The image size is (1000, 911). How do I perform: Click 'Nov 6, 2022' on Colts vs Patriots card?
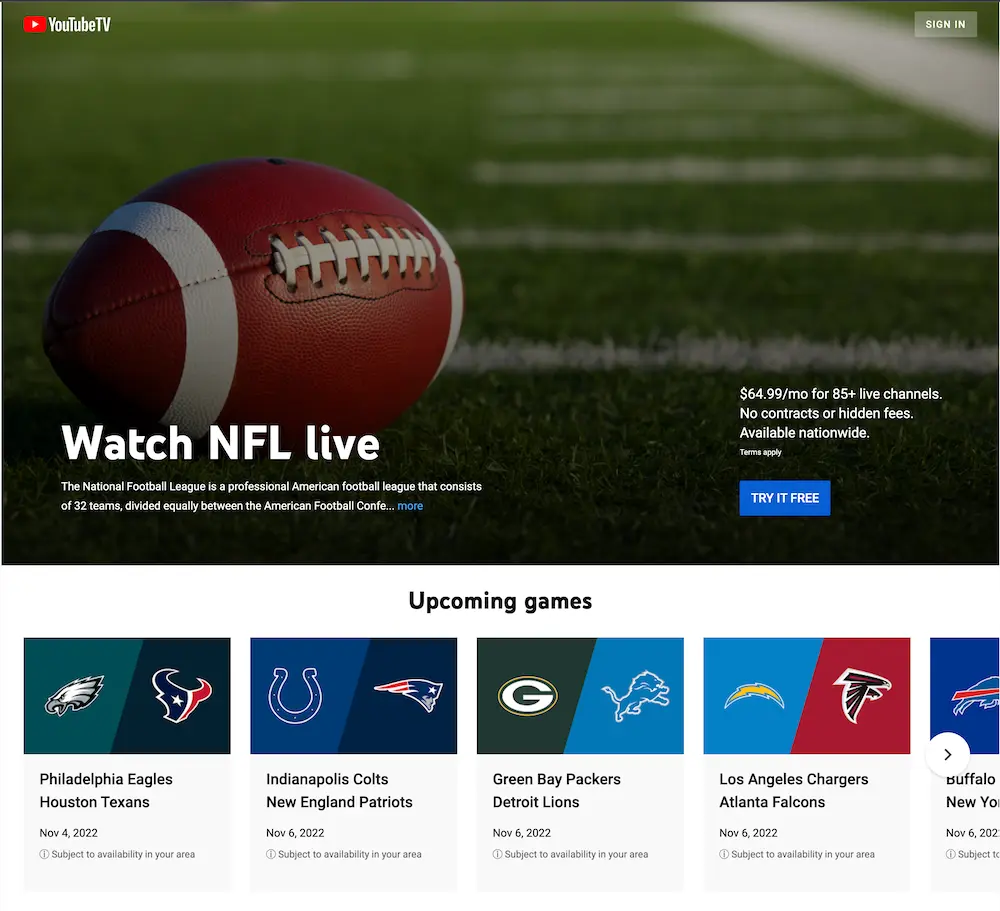295,833
